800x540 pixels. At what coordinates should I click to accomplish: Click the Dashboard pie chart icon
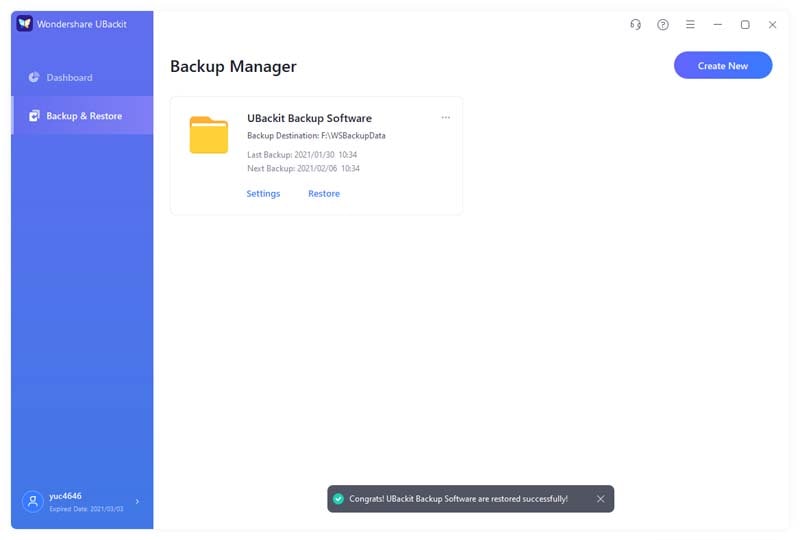[x=34, y=77]
